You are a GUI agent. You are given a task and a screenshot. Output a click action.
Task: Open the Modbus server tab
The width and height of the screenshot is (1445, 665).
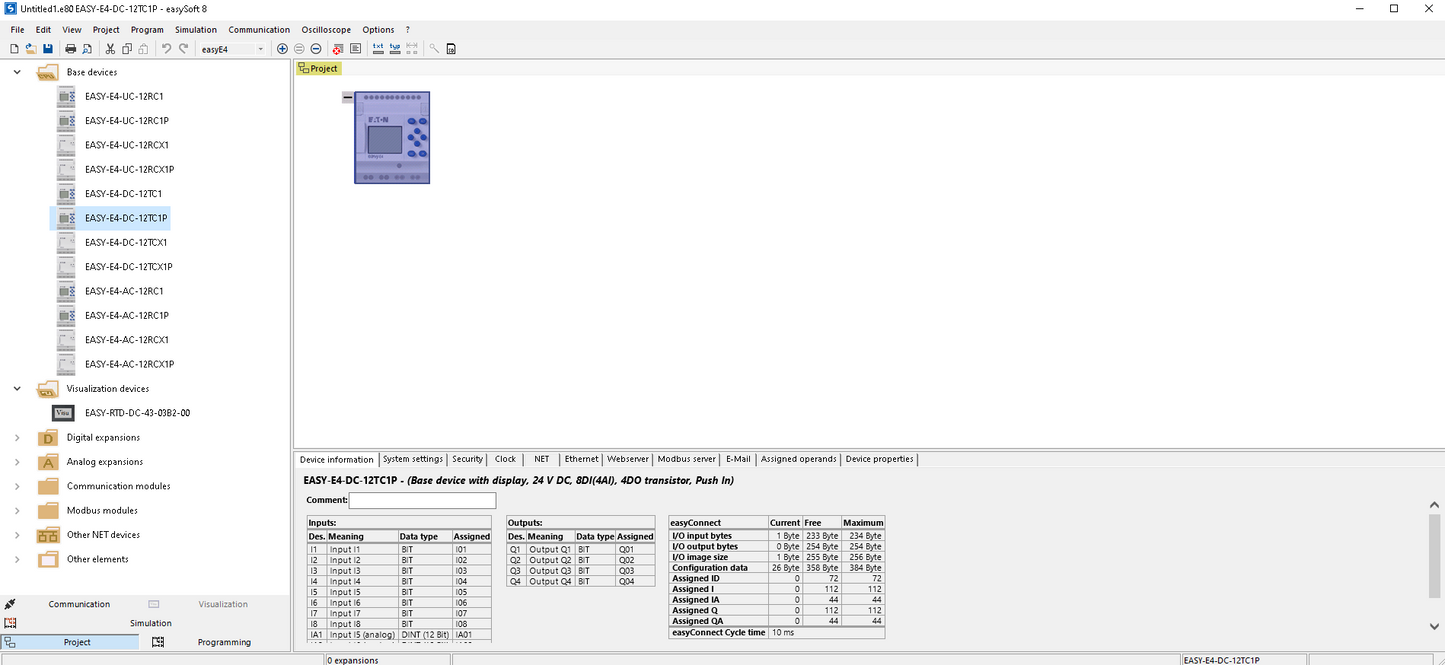tap(686, 459)
